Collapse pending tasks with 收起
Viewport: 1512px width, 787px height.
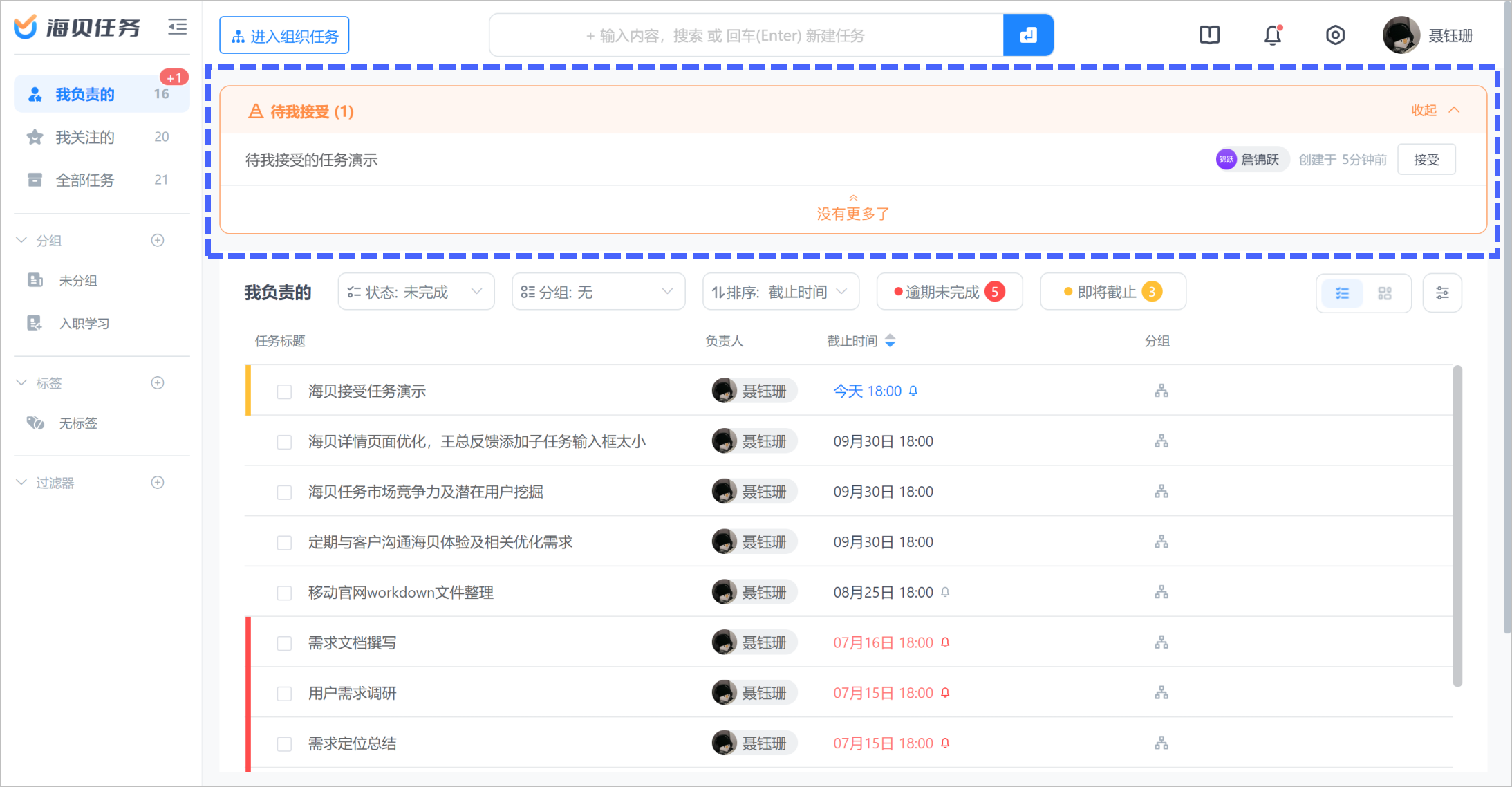coord(1435,110)
